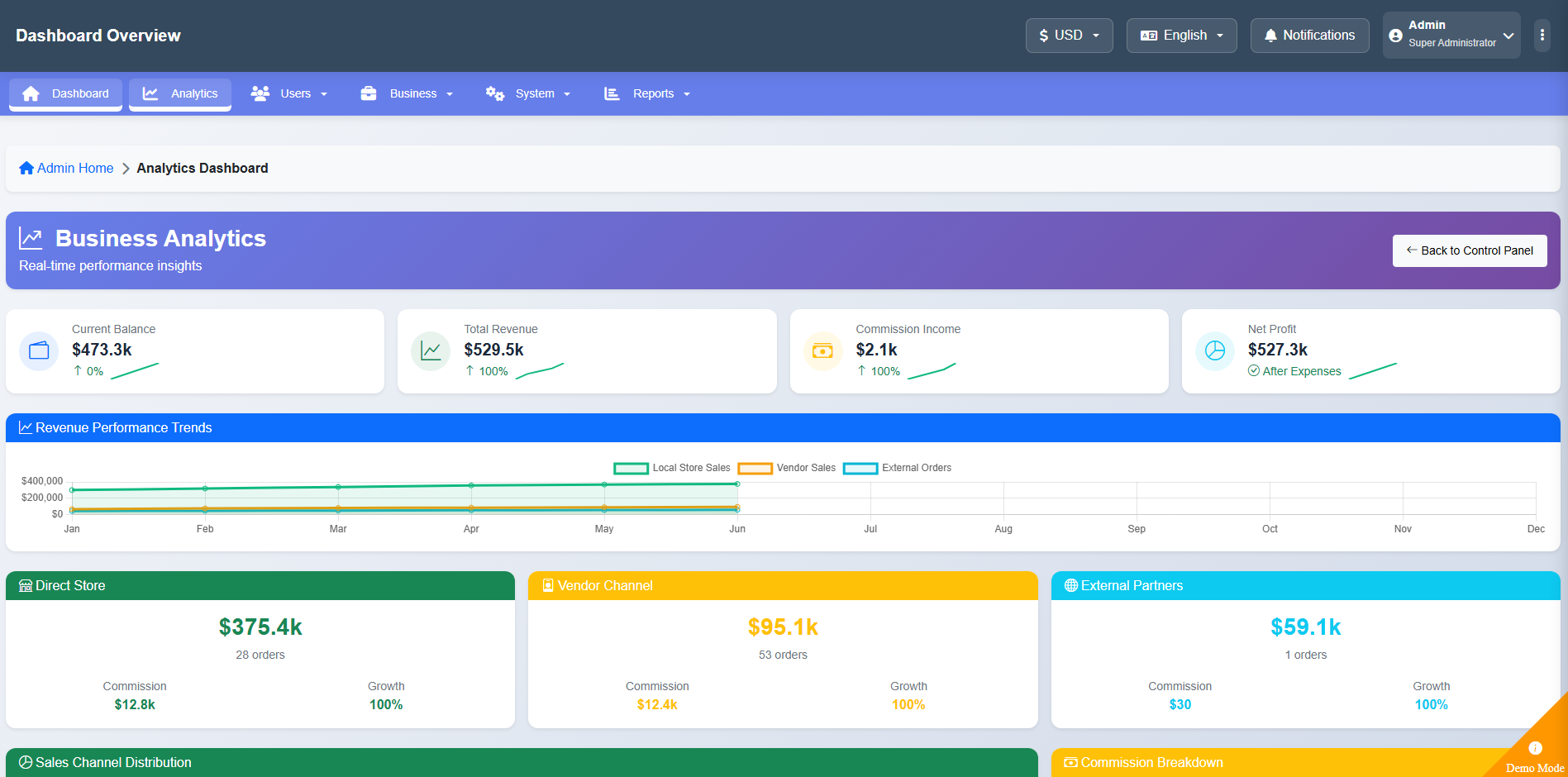Screen dimensions: 1568x777
Task: Click the Demo Mode info icon
Action: 1535,748
